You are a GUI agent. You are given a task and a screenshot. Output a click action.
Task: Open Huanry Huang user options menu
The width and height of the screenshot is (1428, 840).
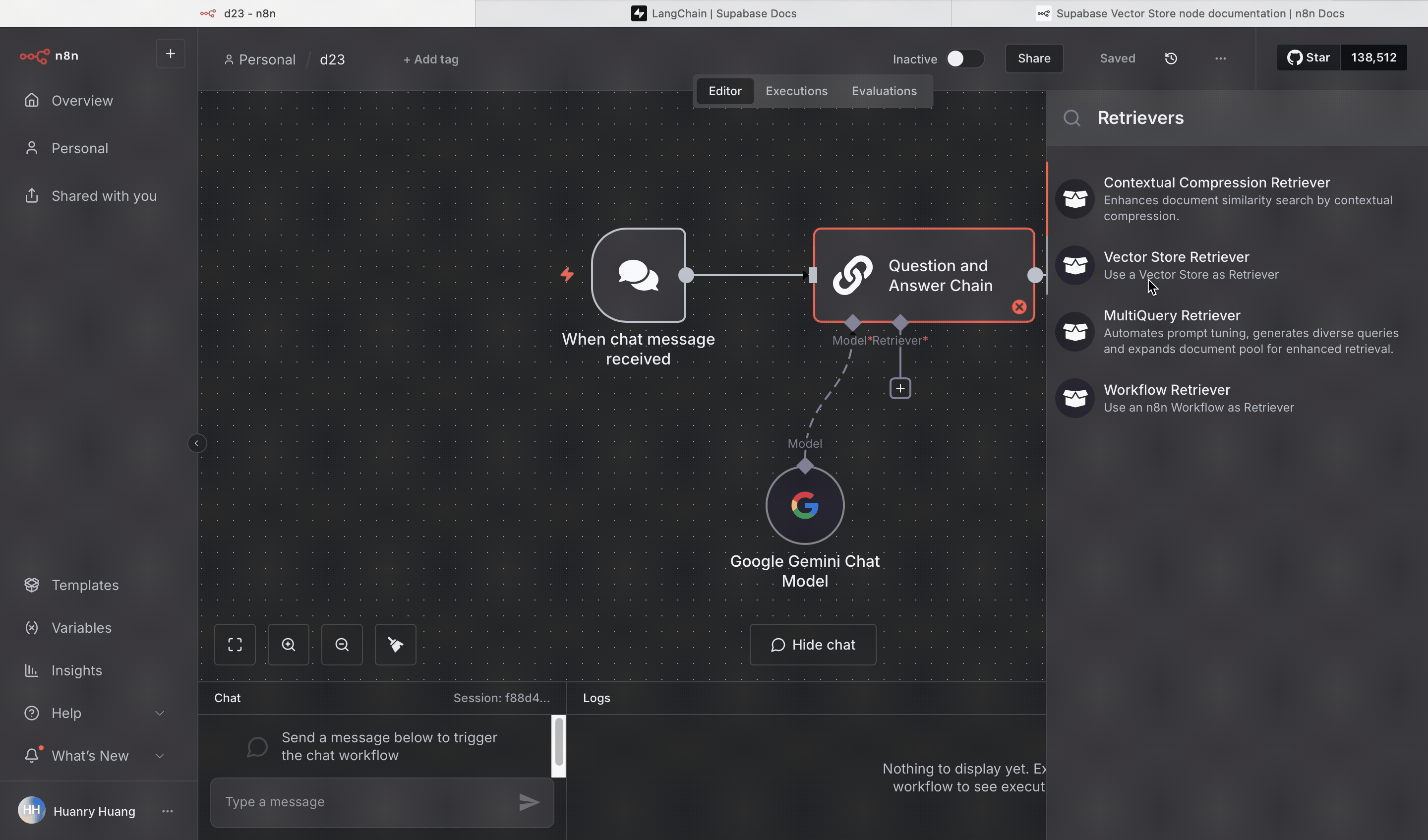click(x=167, y=811)
